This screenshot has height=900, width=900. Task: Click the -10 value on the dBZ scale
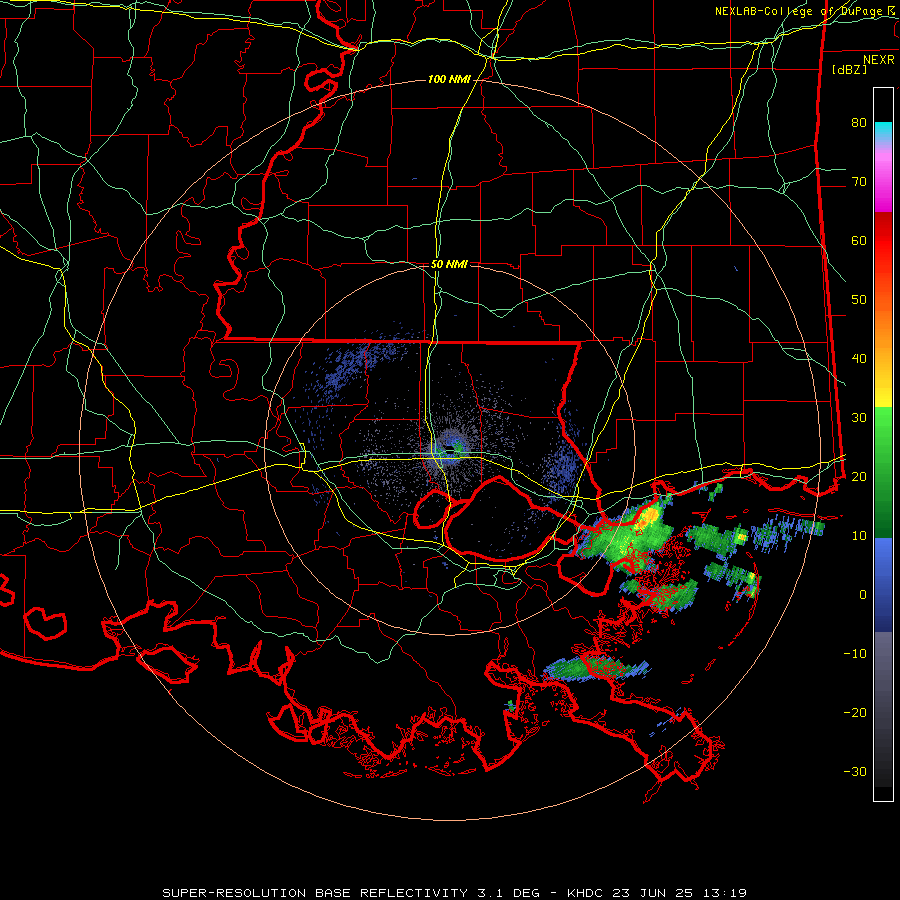(855, 653)
